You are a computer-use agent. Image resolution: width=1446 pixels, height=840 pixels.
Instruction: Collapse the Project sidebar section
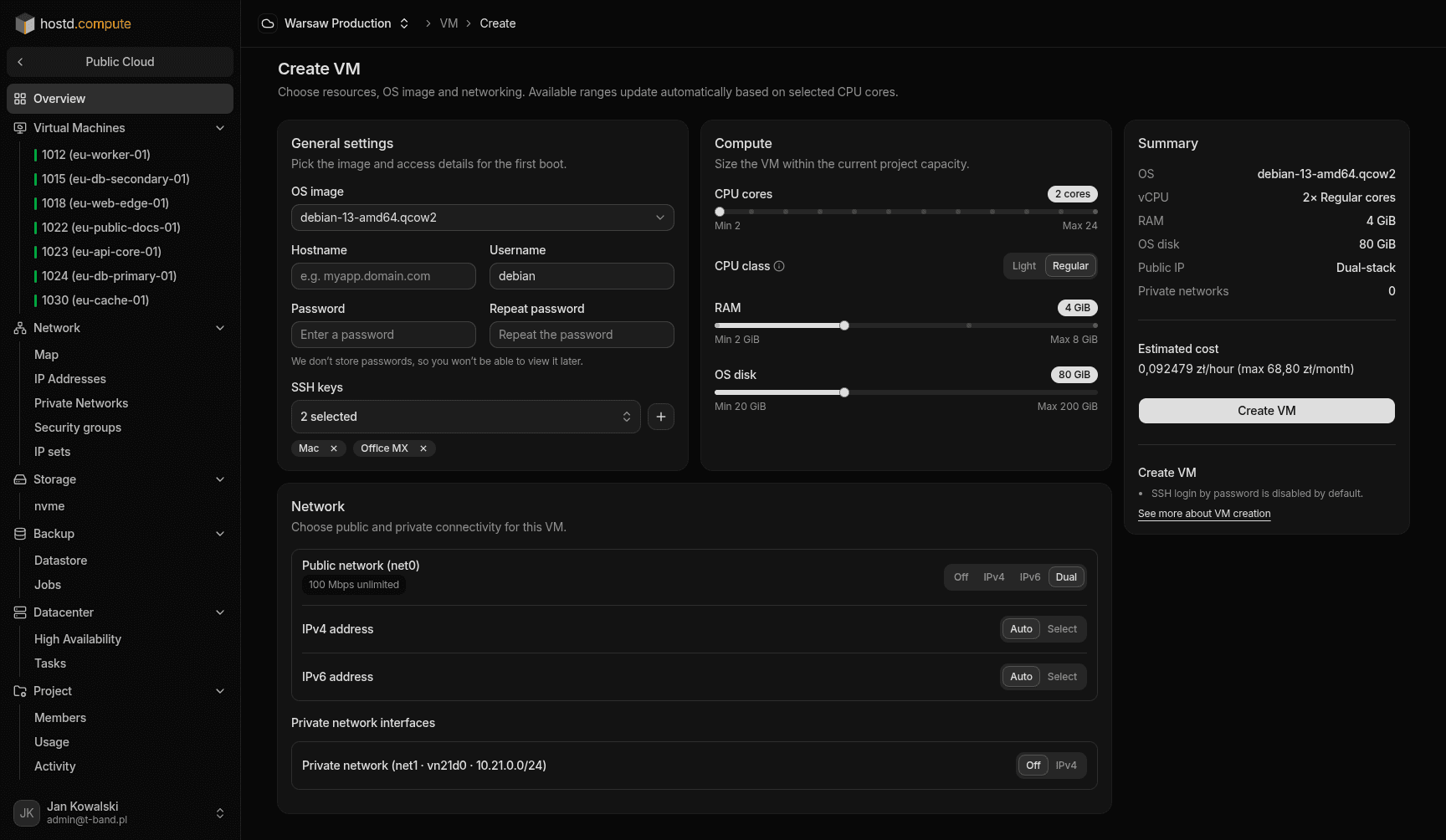tap(220, 691)
